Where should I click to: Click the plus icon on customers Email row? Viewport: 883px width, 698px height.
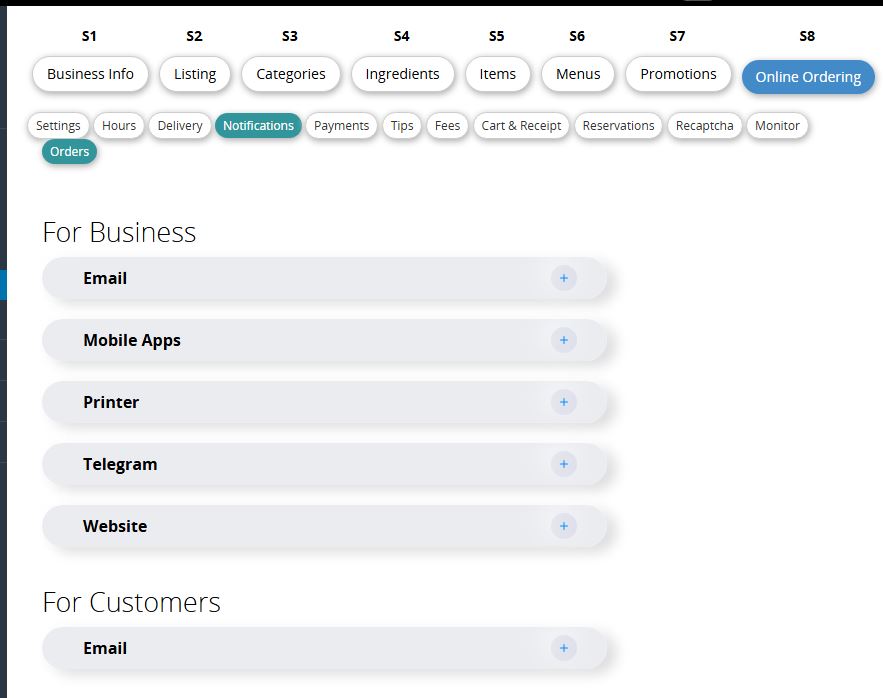tap(563, 648)
